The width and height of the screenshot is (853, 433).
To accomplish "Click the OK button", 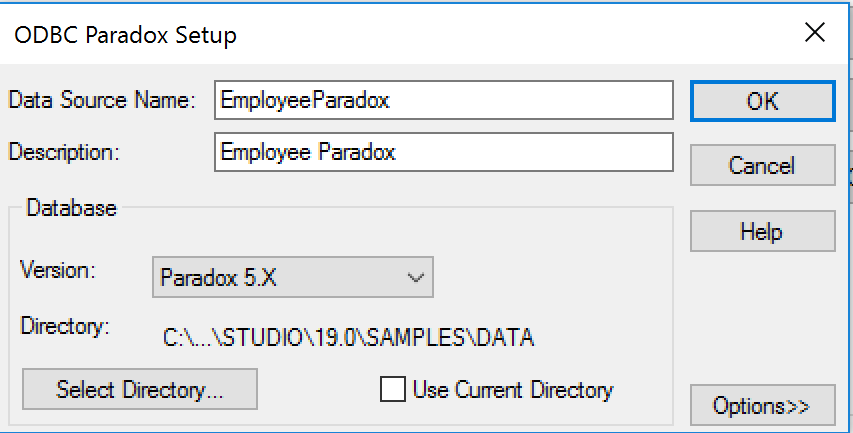I will point(763,101).
